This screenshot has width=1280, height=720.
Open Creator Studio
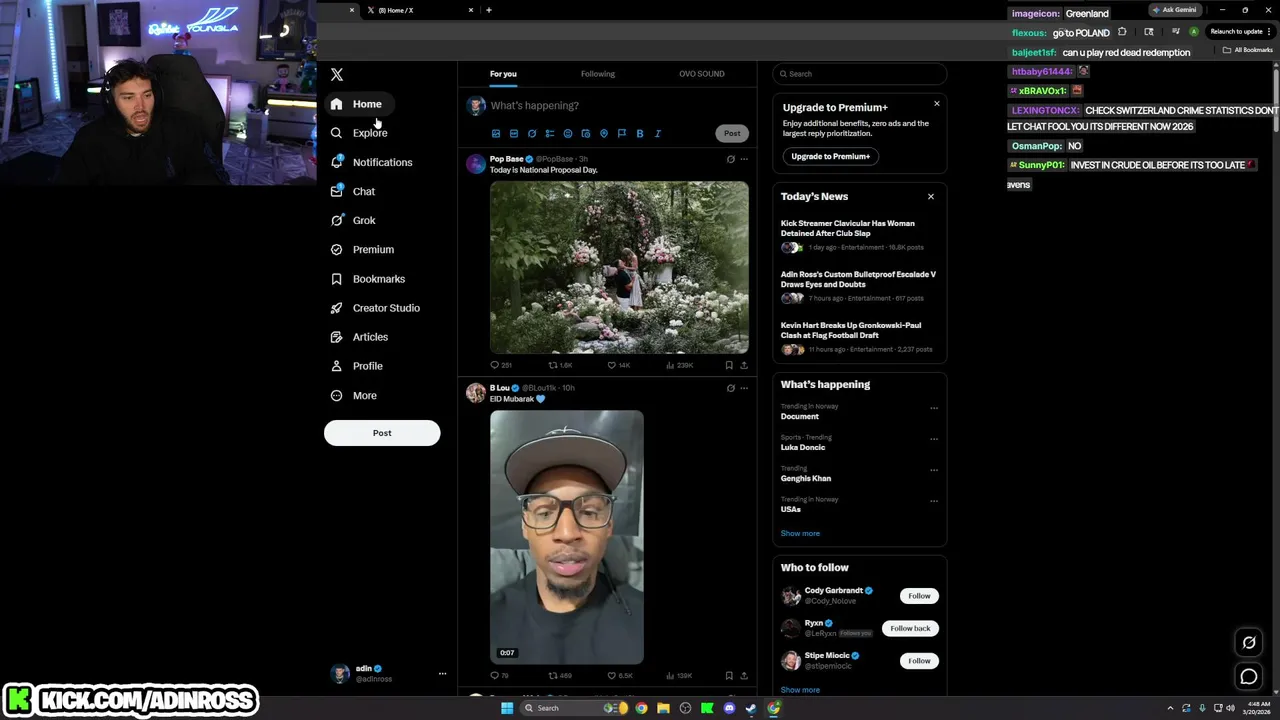pos(375,308)
